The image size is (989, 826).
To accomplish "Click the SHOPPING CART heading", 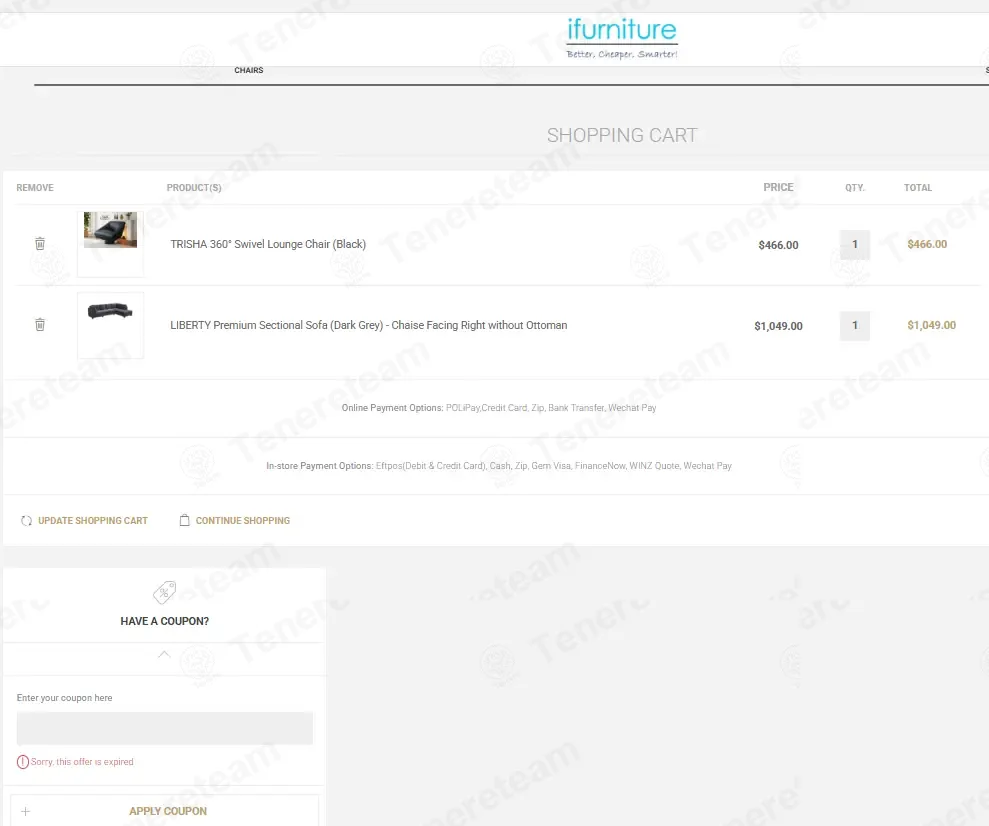I will click(x=622, y=135).
